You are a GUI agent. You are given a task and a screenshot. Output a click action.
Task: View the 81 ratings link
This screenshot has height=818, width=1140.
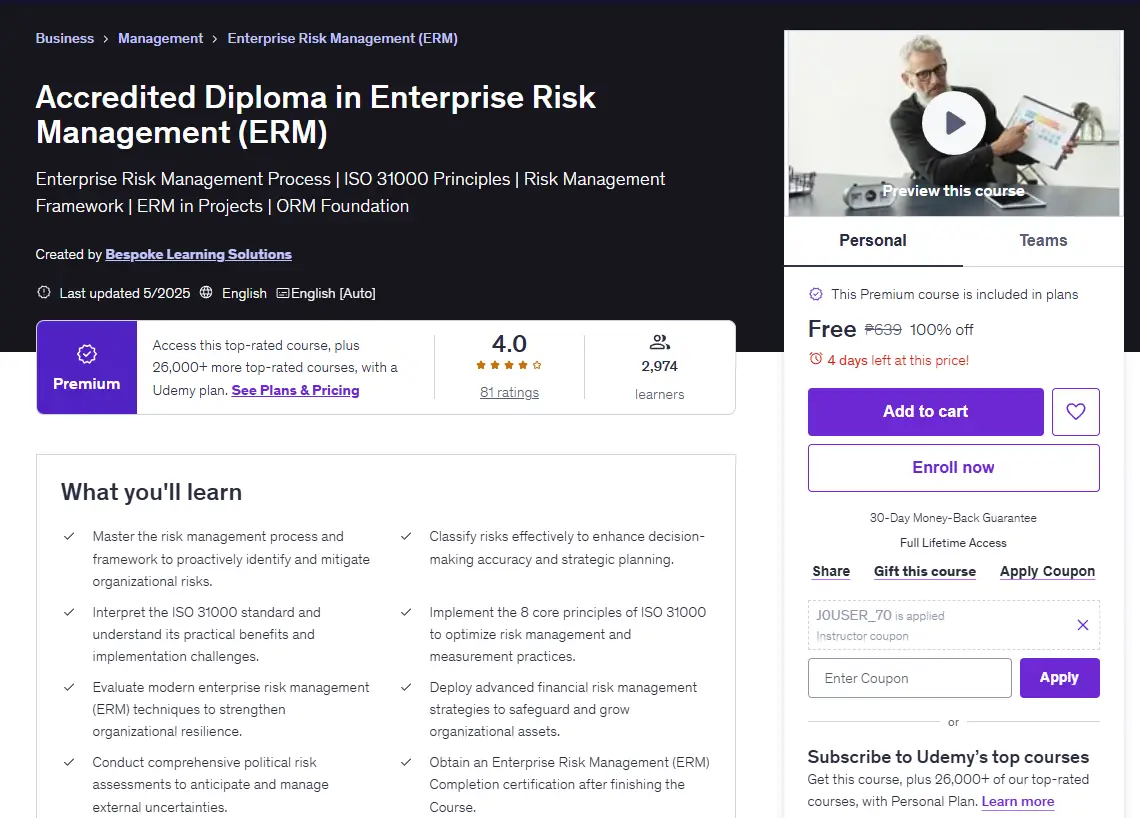tap(509, 393)
